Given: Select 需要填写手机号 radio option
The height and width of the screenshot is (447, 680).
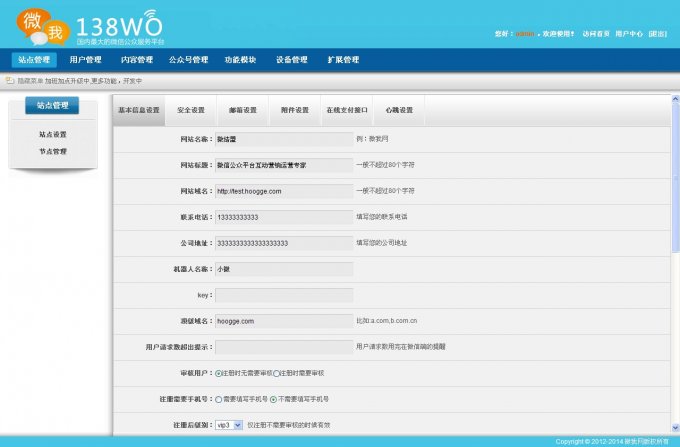Looking at the screenshot, I should pos(219,399).
